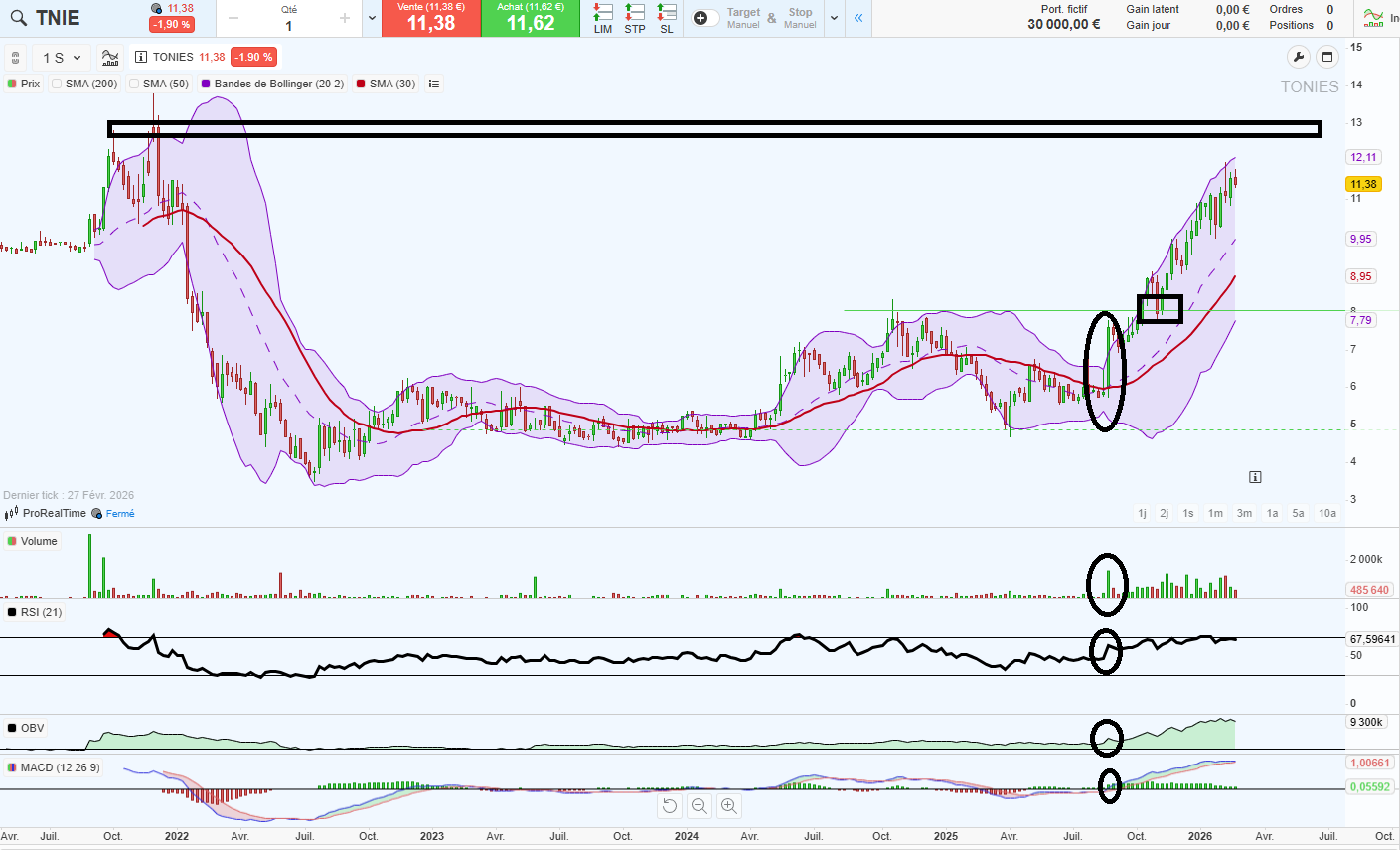Viewport: 1400px width, 850px height.
Task: Enable the SMA (200) checkbox
Action: click(57, 85)
